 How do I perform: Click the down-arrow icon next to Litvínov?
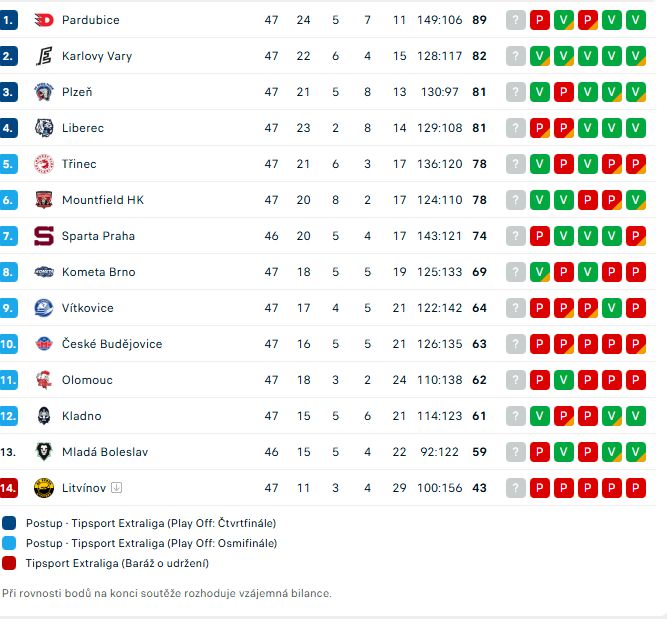tap(117, 488)
